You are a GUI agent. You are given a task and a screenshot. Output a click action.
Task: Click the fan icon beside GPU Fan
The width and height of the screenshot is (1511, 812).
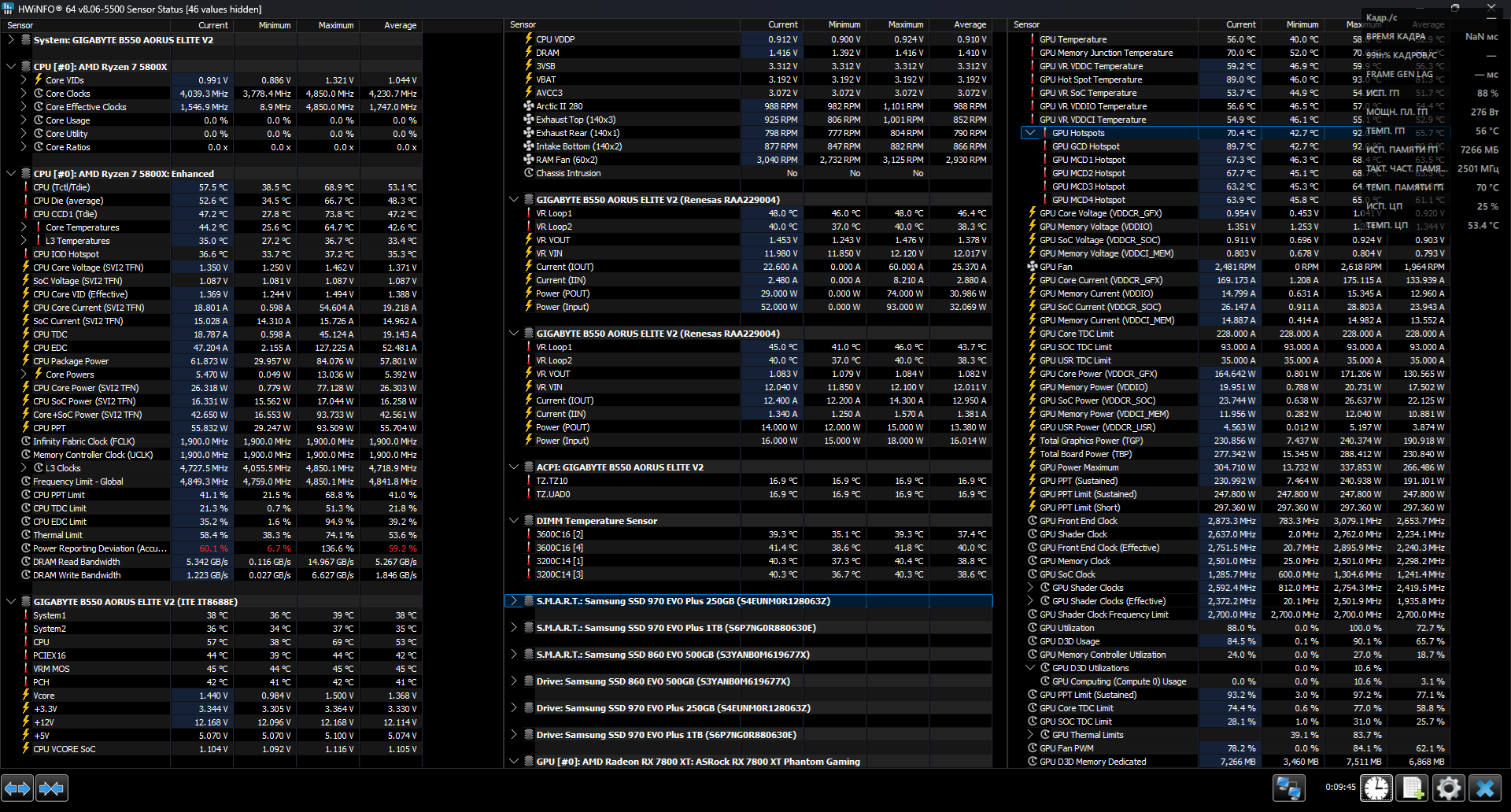point(1033,267)
